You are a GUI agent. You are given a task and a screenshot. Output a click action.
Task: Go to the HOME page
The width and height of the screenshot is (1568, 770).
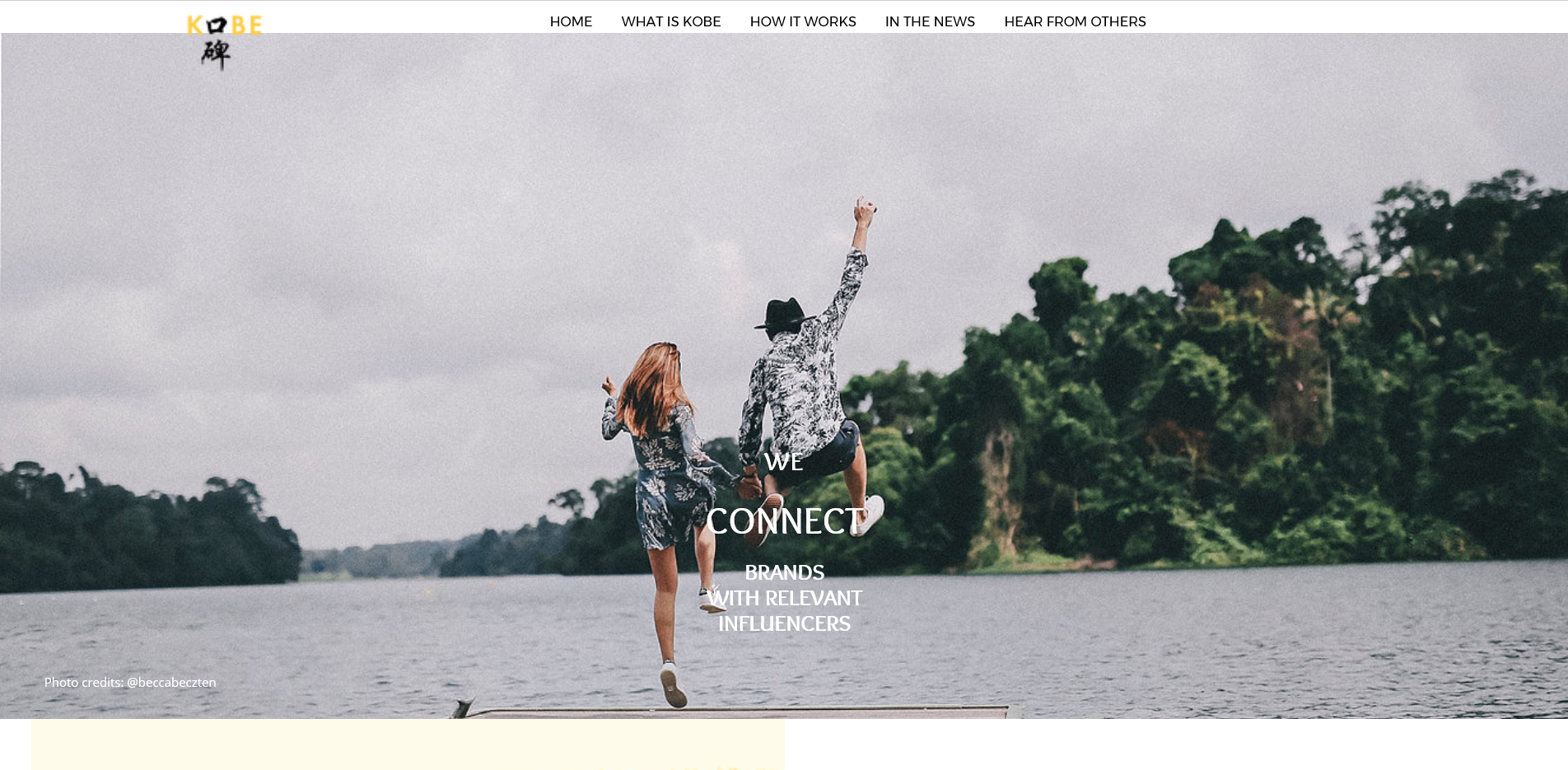coord(571,21)
